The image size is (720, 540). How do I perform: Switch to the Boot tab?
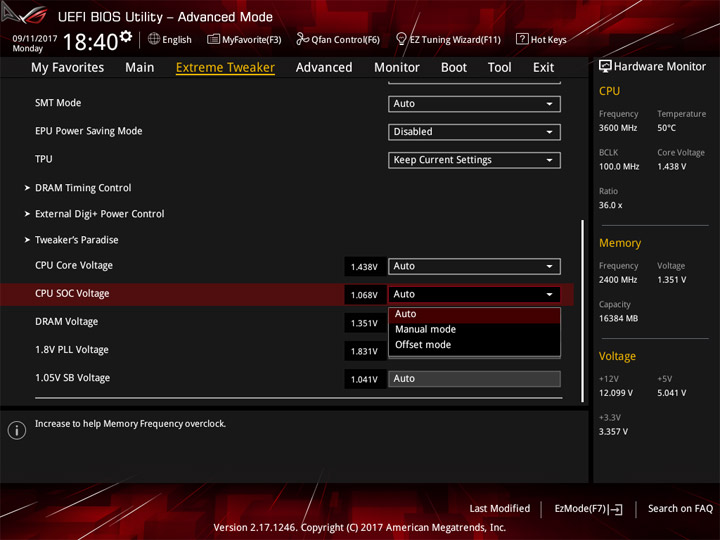454,68
